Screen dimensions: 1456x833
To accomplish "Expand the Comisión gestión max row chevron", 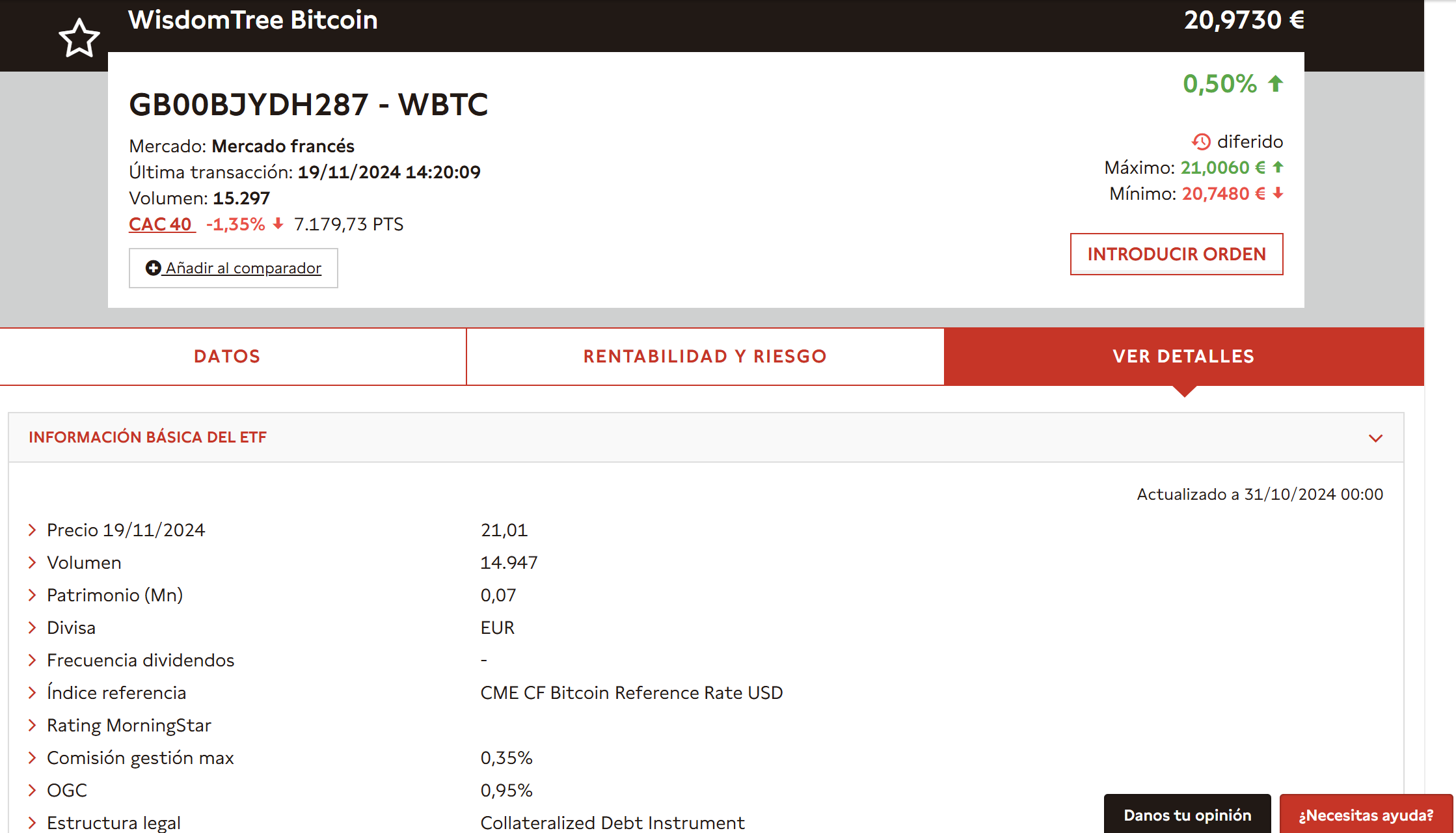I will (32, 758).
